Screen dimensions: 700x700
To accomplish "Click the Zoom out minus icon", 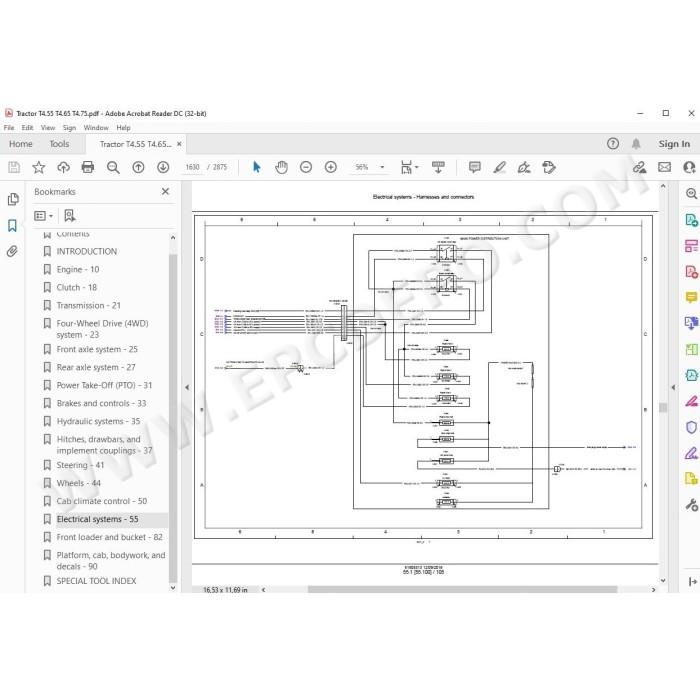I will pyautogui.click(x=306, y=167).
